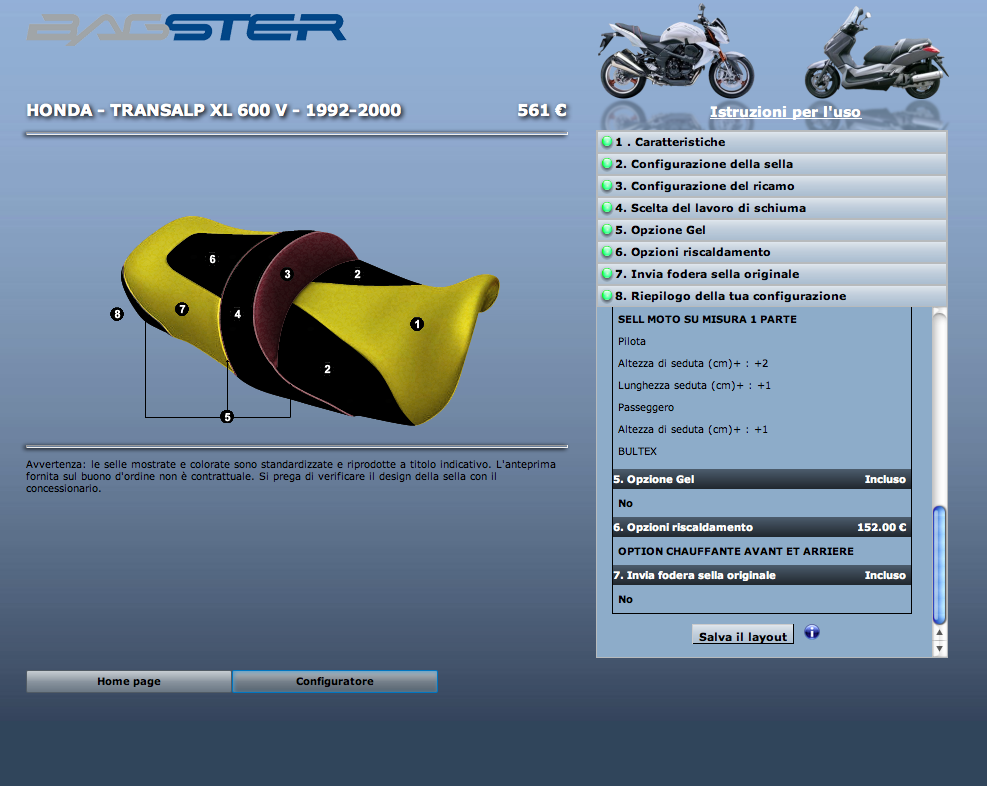Viewport: 987px width, 786px height.
Task: Expand section 4. Scelta del lavoro di schiuma
Action: tap(771, 208)
